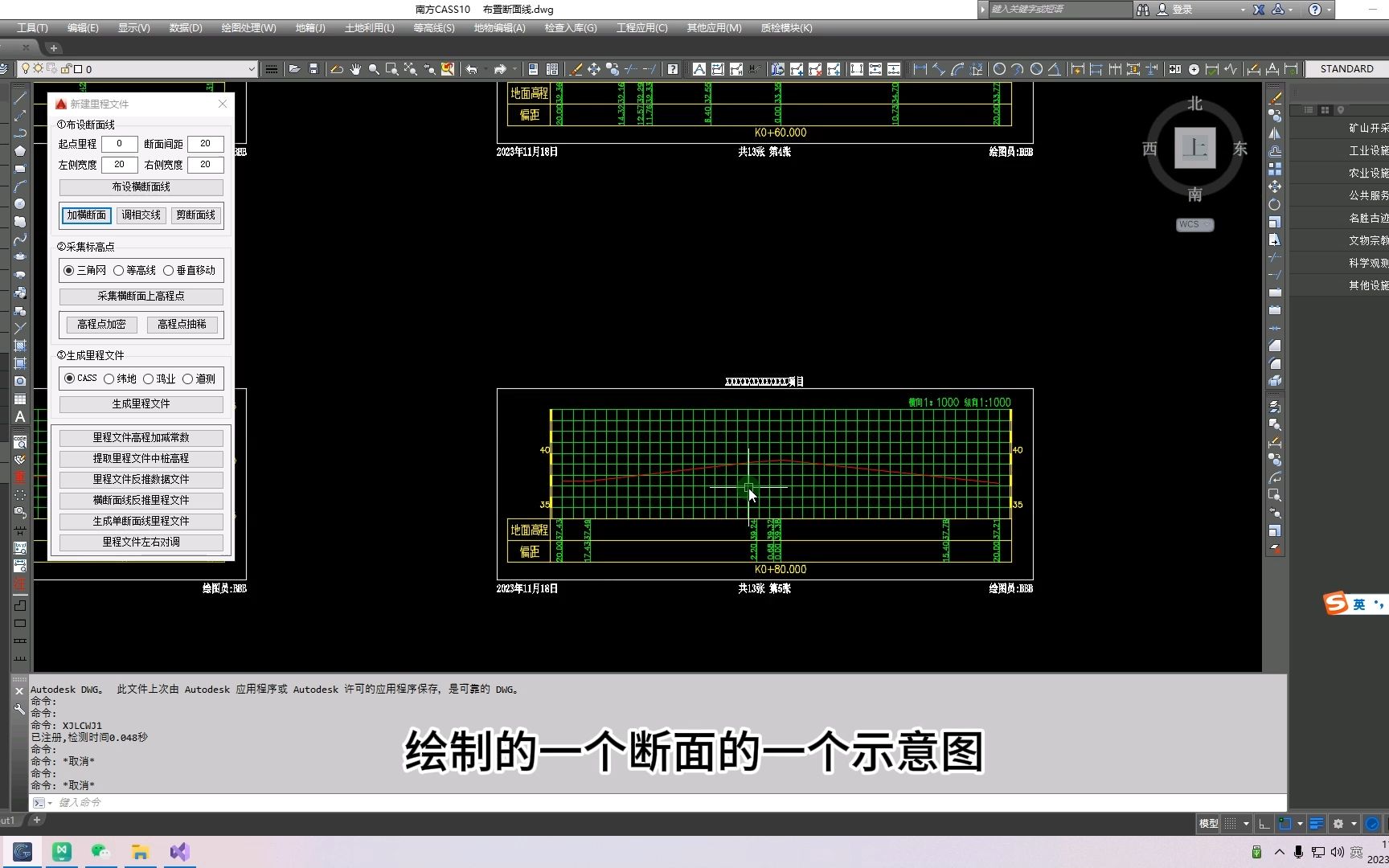
Task: Open the WCS coordinate system dropdown
Action: [x=1195, y=225]
